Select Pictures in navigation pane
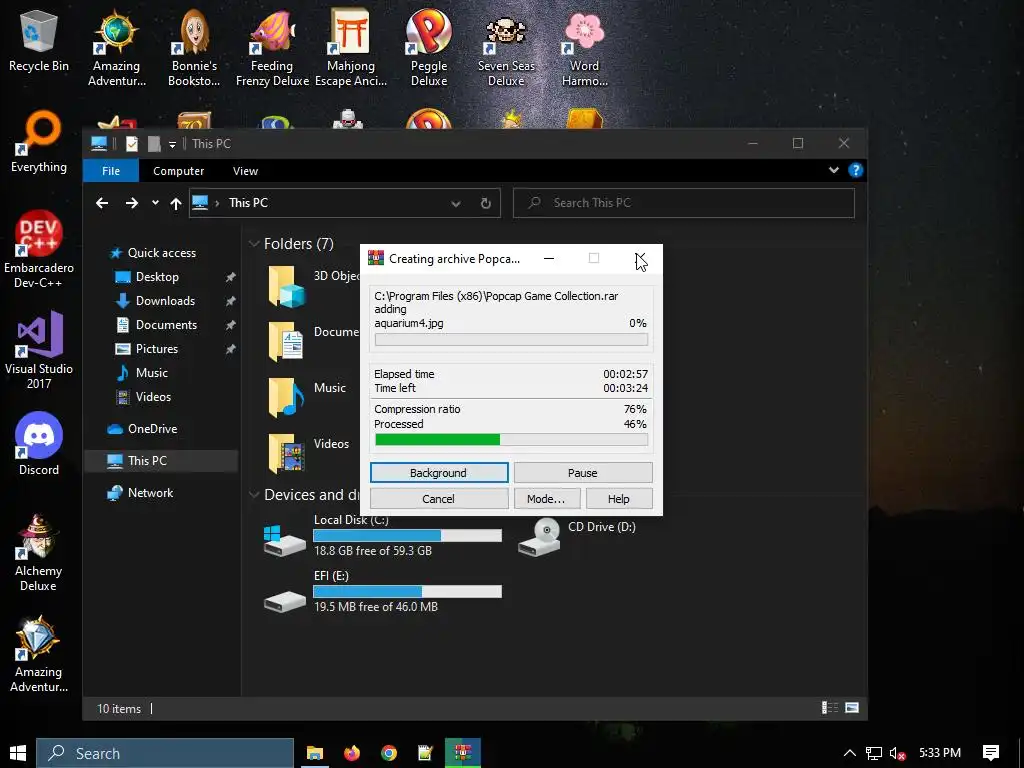The image size is (1024, 768). click(157, 349)
